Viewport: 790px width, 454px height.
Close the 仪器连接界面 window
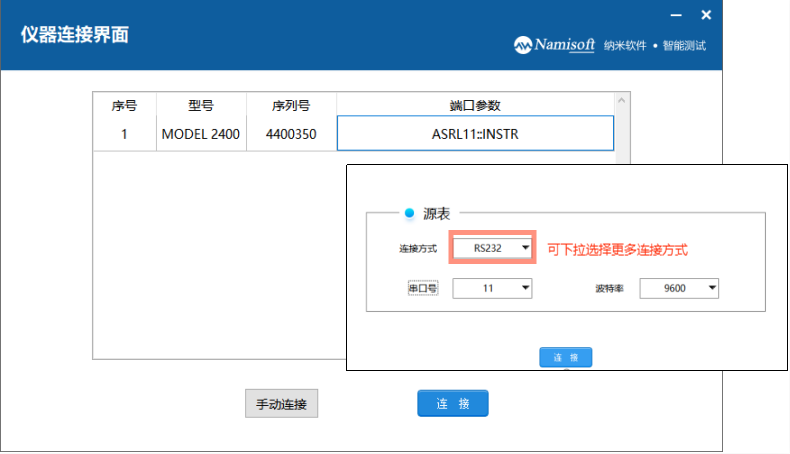click(706, 16)
